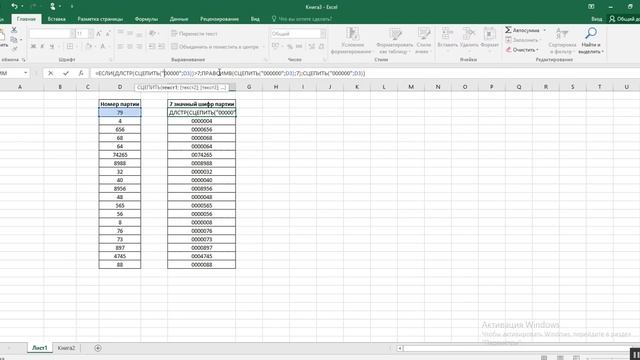
Task: Click the Вход sign-in link
Action: (x=596, y=19)
